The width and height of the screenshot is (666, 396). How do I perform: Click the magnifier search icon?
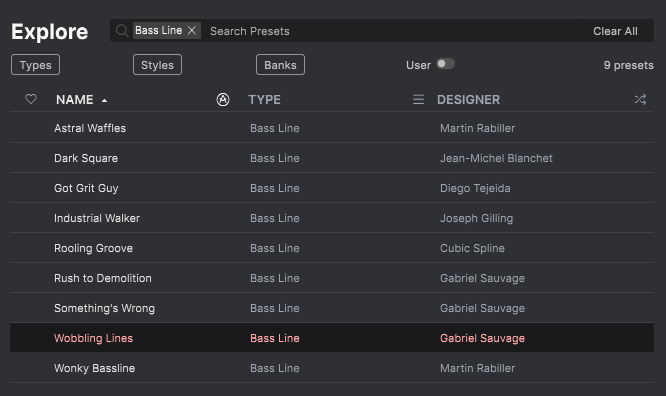122,31
